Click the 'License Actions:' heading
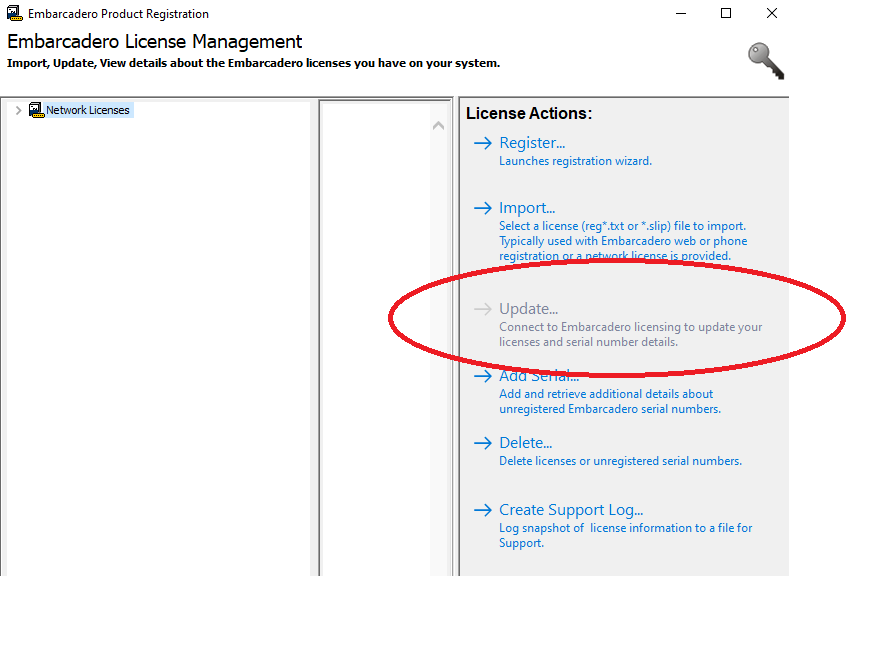The image size is (870, 669). click(529, 113)
